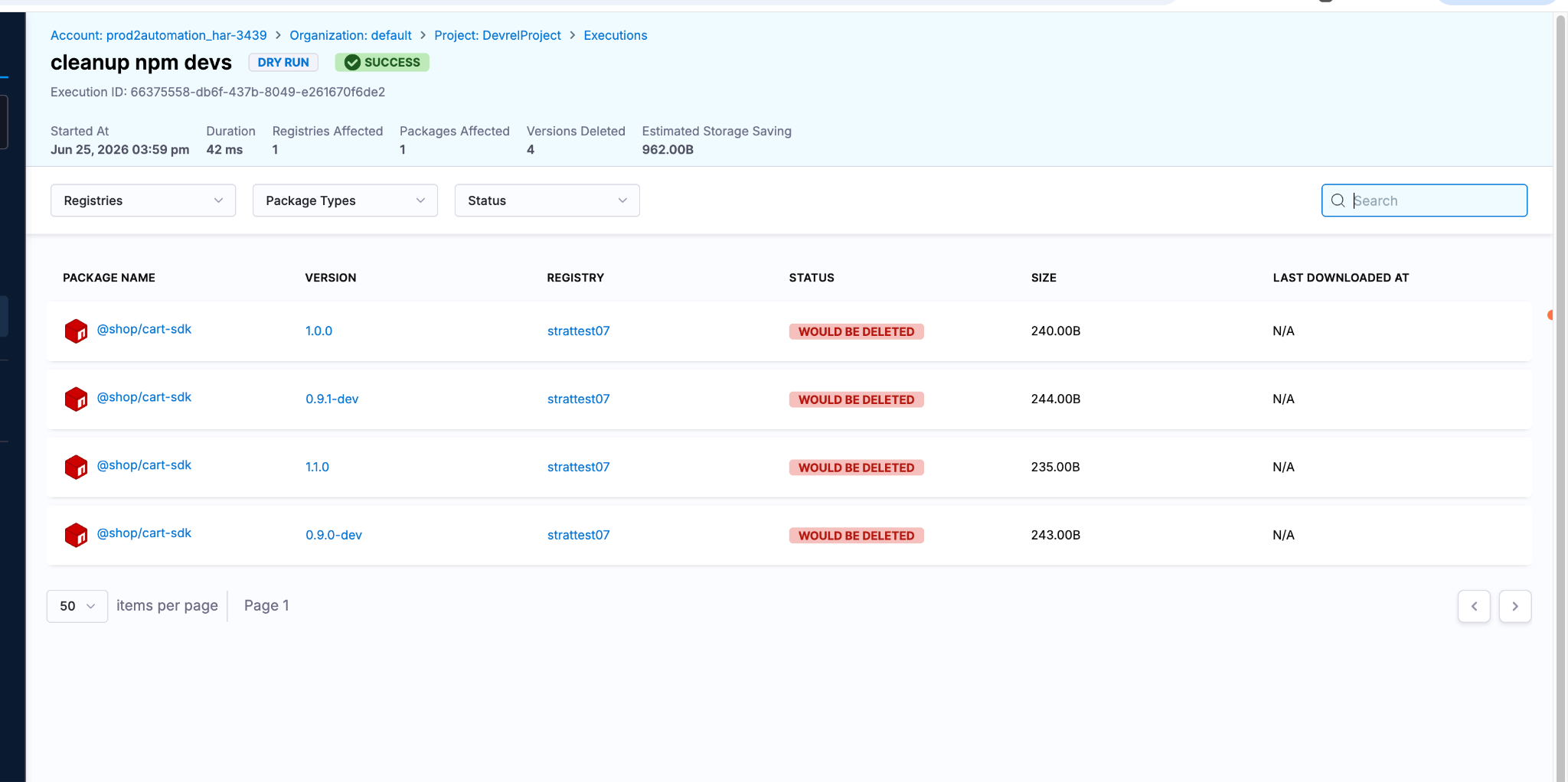Focus the Search input field
This screenshot has height=782, width=1568.
click(x=1424, y=200)
